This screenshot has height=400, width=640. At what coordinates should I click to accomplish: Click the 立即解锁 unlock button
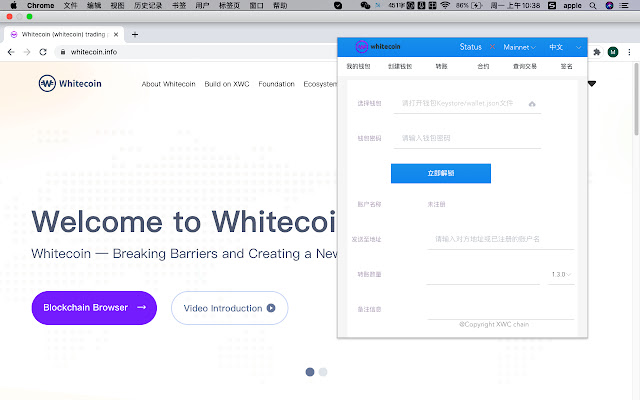(441, 173)
